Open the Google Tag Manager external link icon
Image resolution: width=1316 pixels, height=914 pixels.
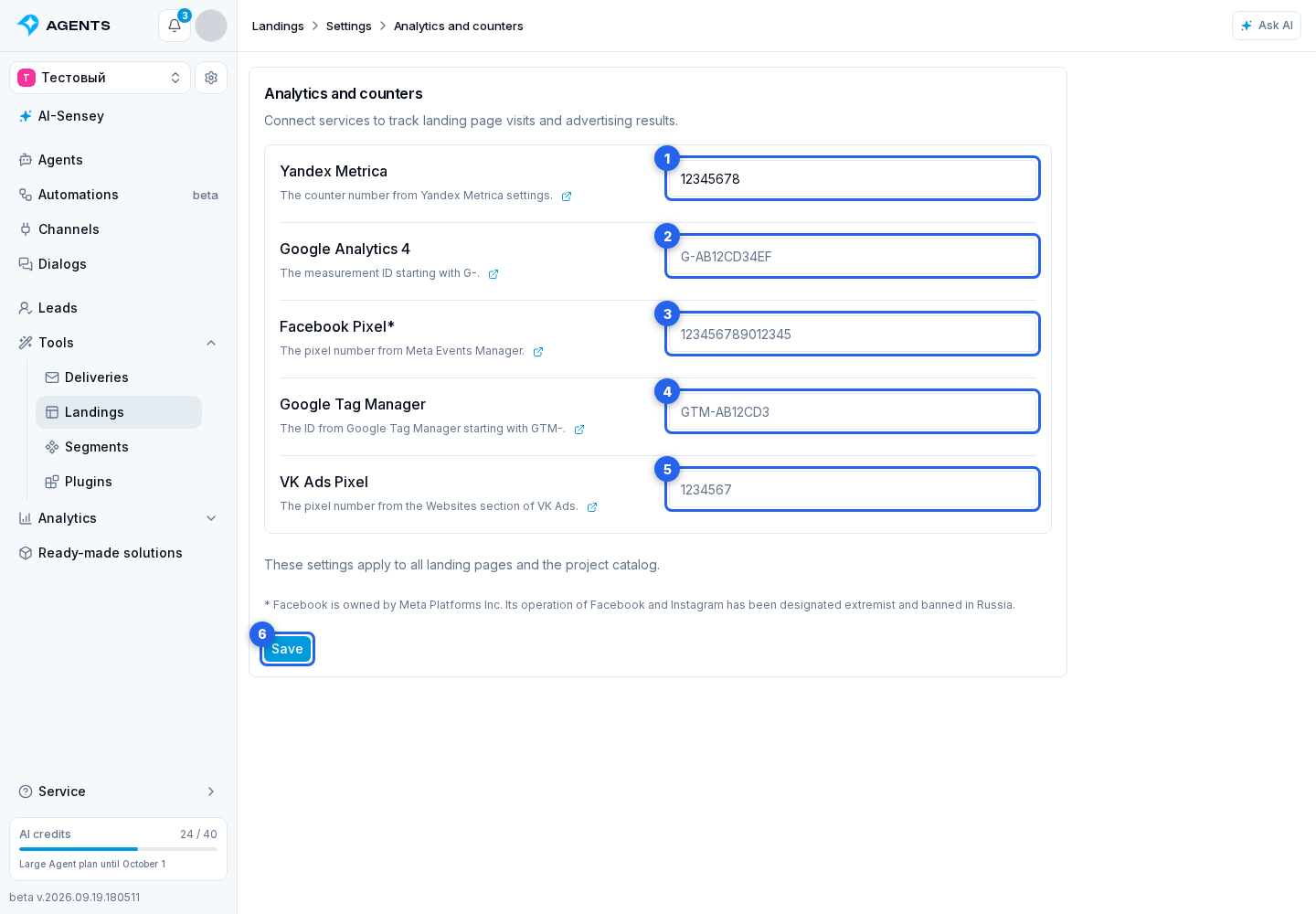click(579, 430)
